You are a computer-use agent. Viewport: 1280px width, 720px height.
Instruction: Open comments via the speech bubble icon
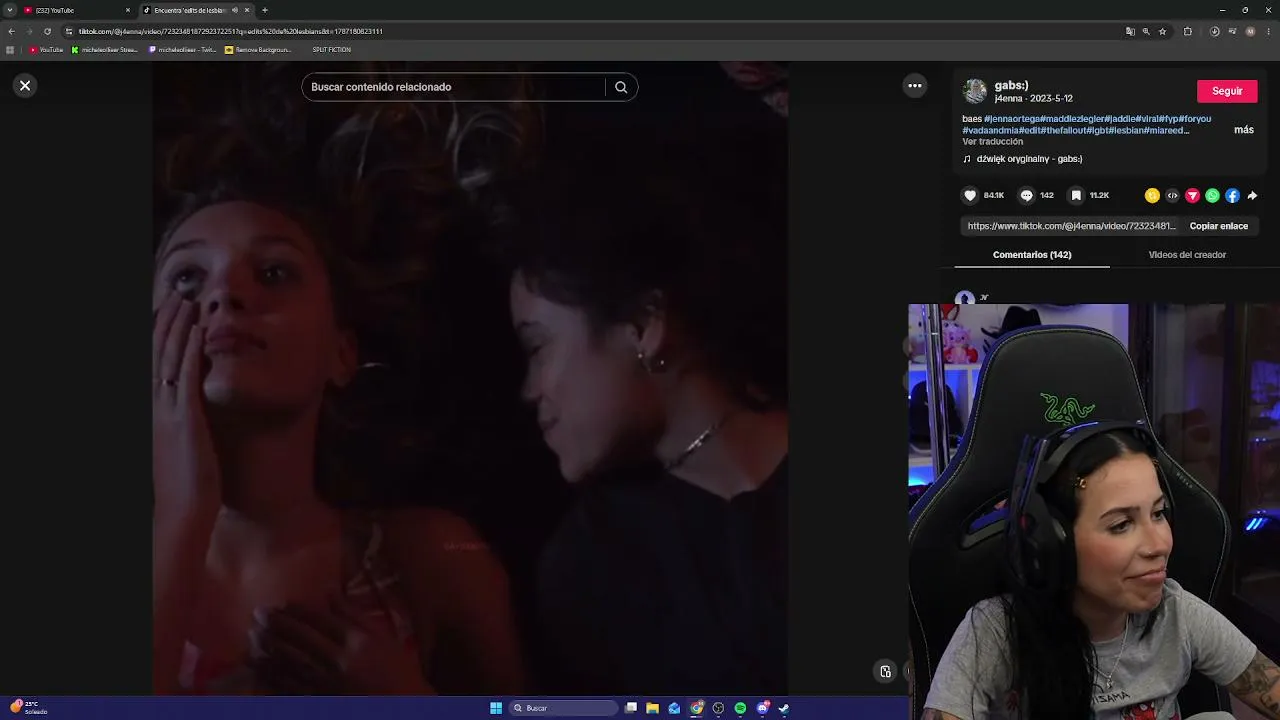(1026, 196)
